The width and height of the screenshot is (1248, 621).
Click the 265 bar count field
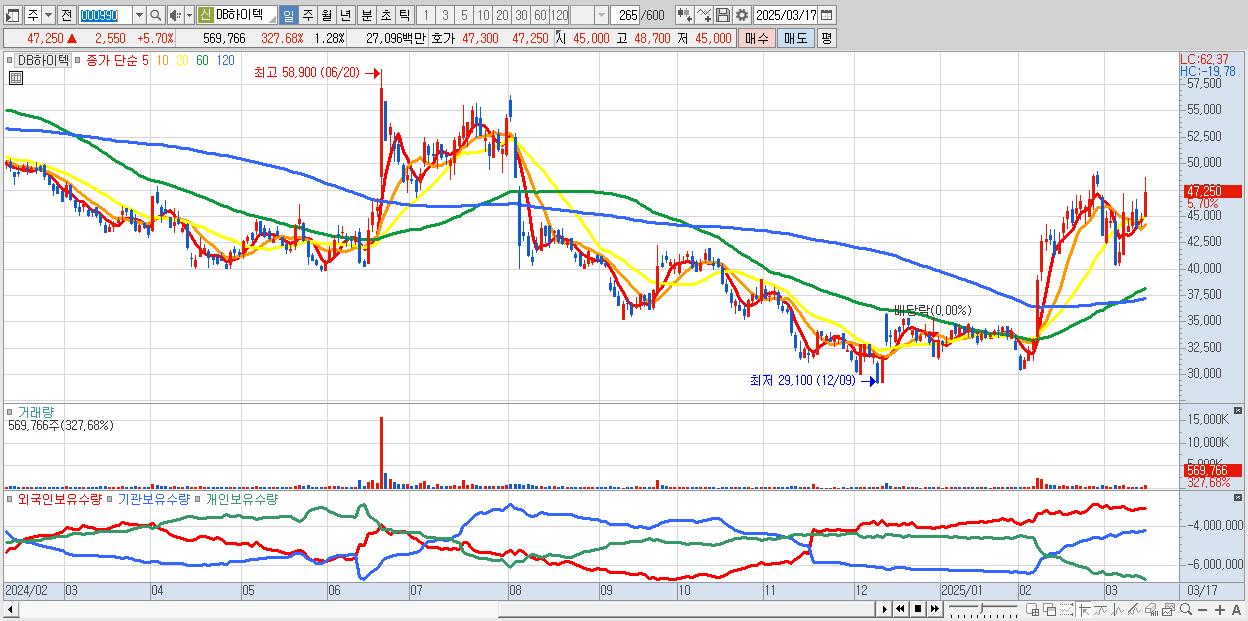coord(625,15)
